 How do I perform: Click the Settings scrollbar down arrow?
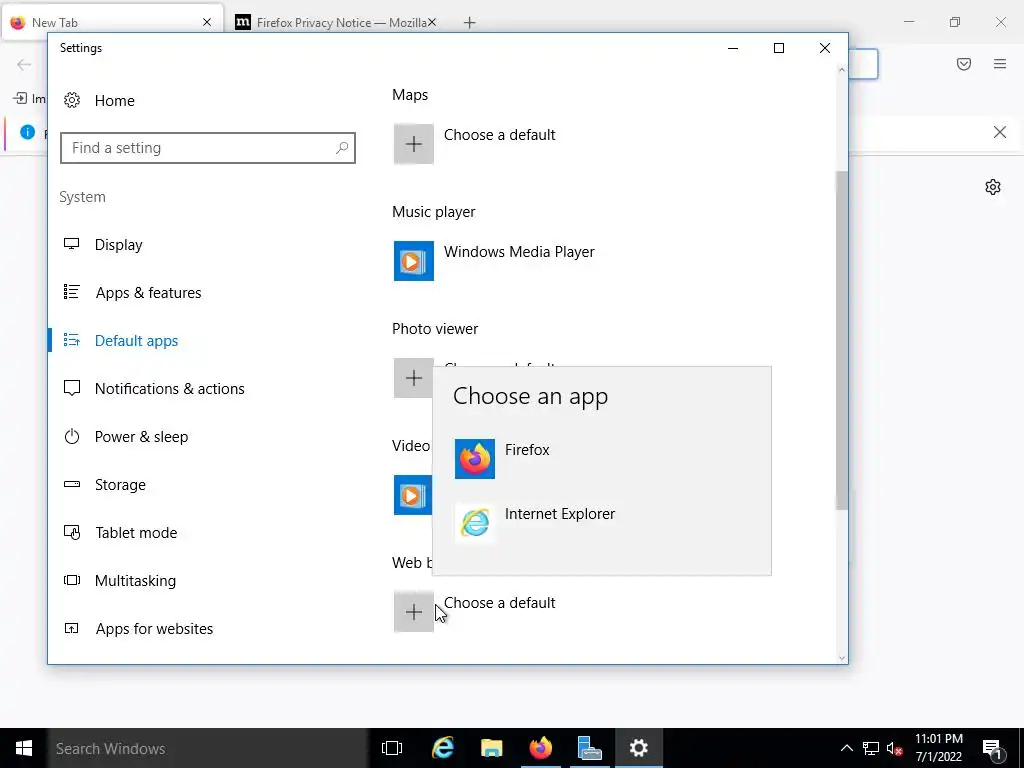[841, 658]
